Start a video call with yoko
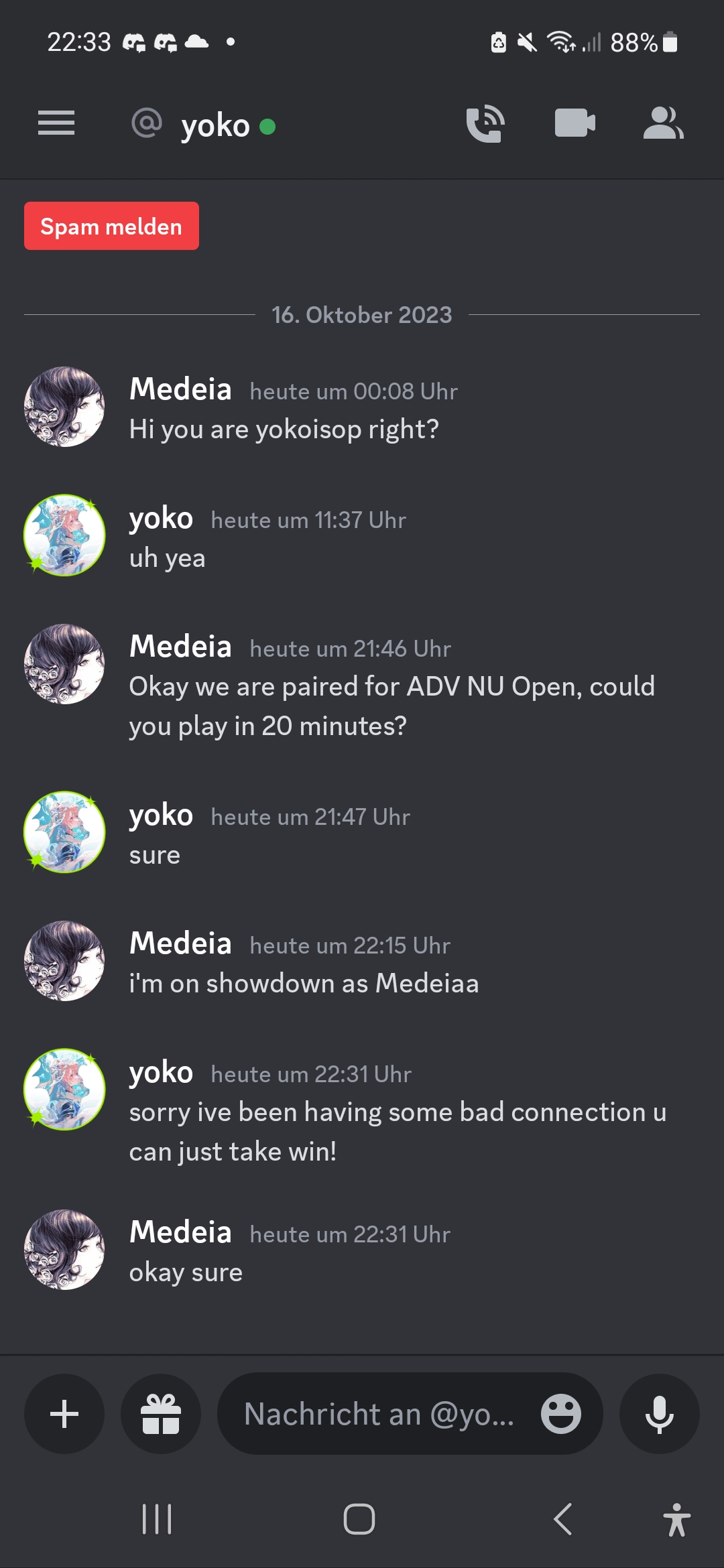Viewport: 724px width, 1568px height. pyautogui.click(x=575, y=123)
